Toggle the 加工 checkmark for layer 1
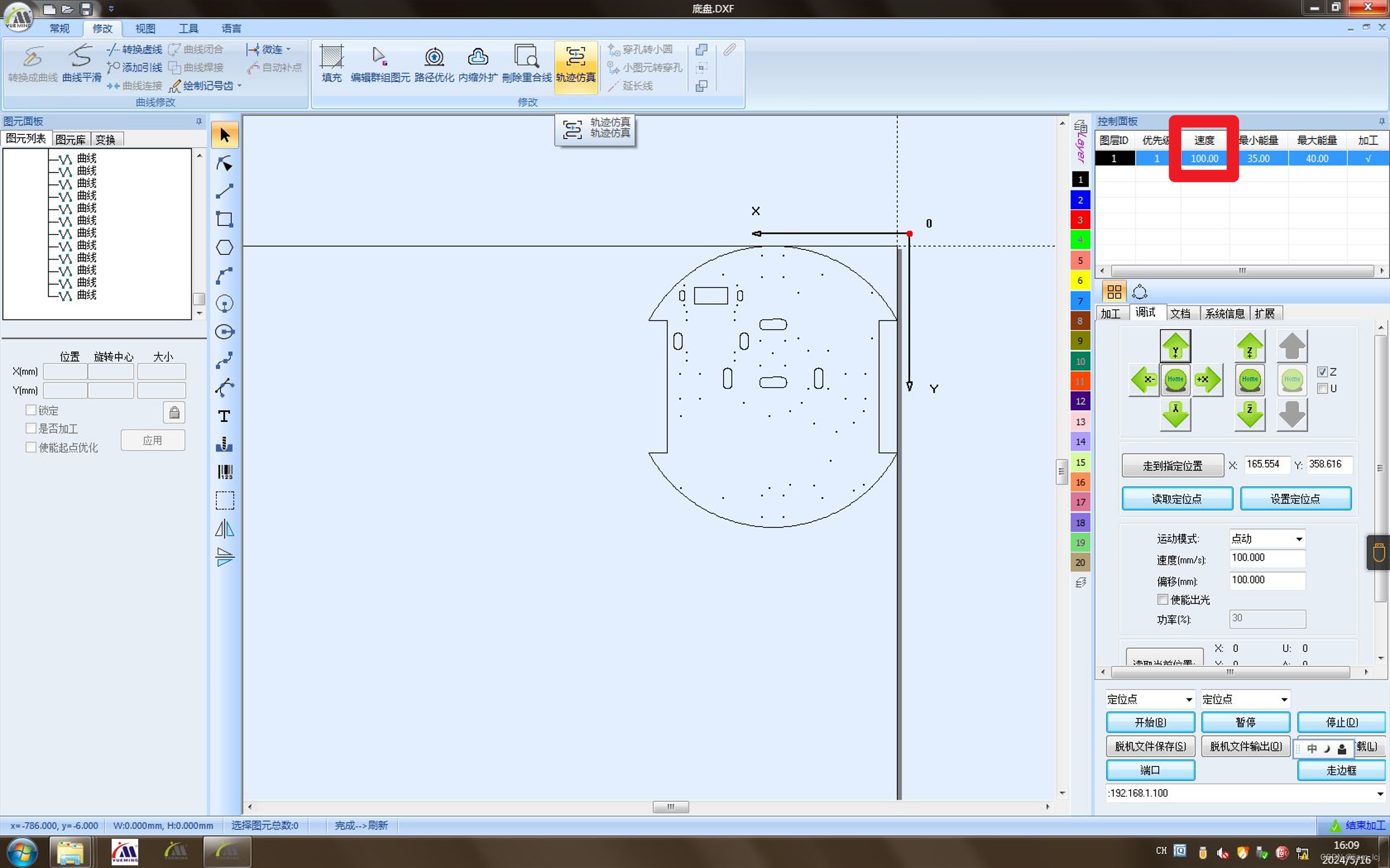 [x=1368, y=158]
